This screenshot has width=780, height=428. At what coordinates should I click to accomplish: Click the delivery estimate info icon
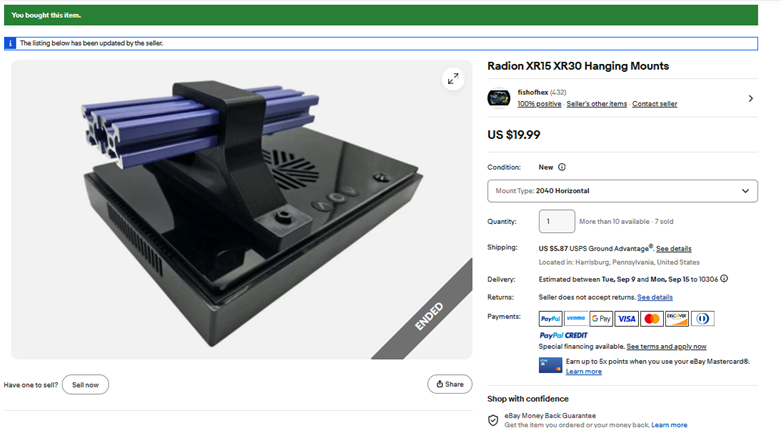[724, 279]
